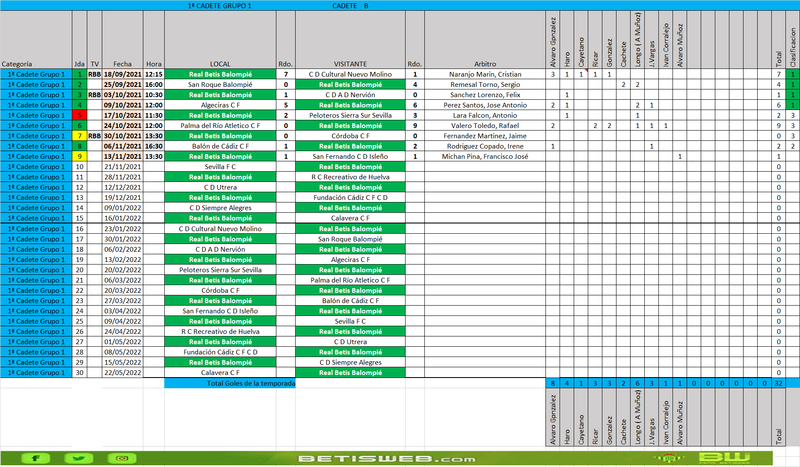Click the 'LOCAL' column header
The height and width of the screenshot is (467, 800).
[220, 40]
